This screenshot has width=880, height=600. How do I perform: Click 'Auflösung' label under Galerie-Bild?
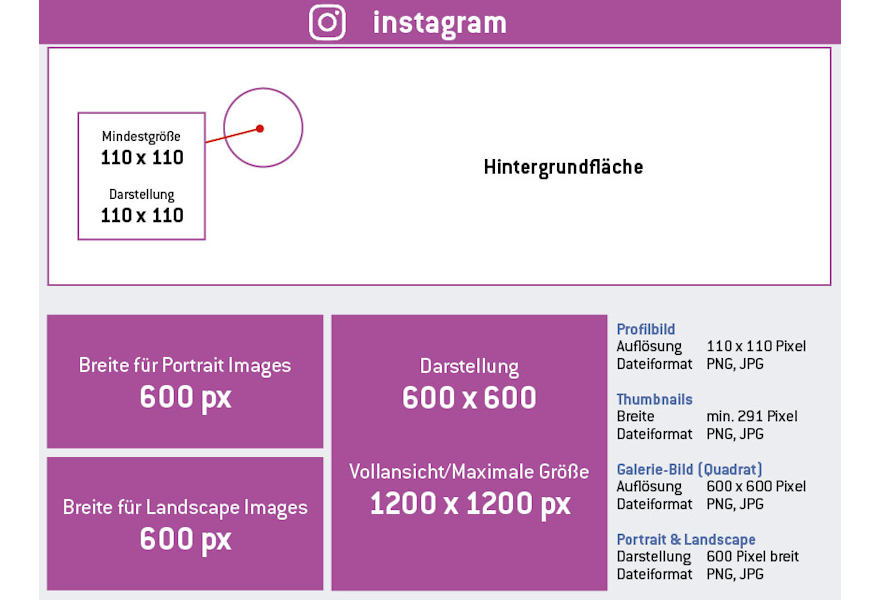click(649, 487)
